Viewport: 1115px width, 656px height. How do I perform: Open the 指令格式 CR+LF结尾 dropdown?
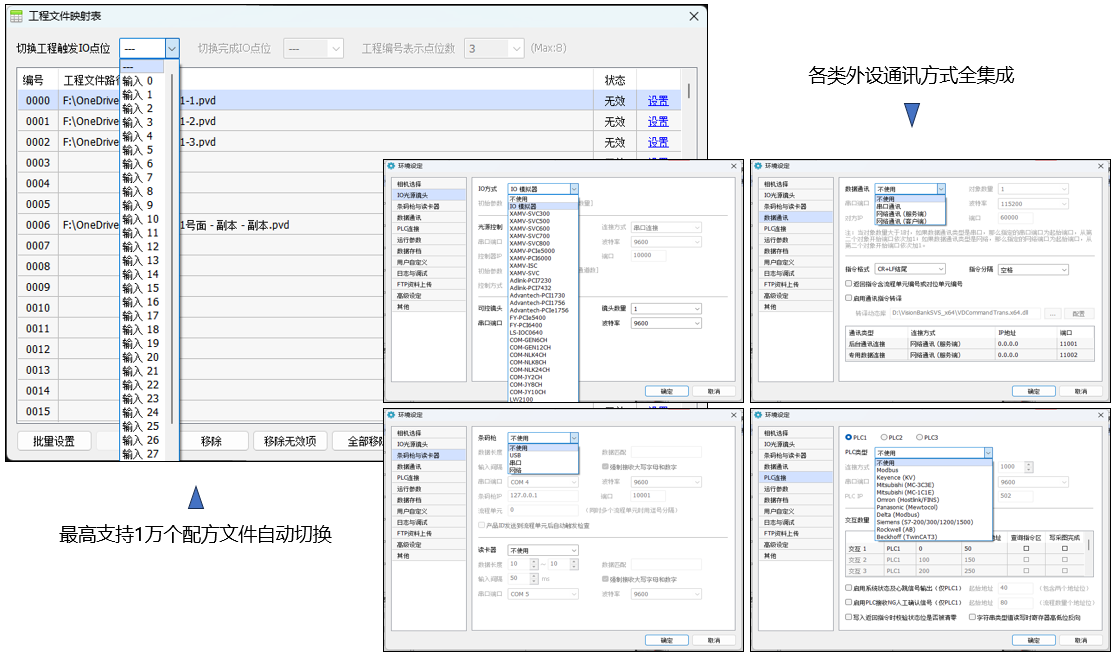[909, 269]
